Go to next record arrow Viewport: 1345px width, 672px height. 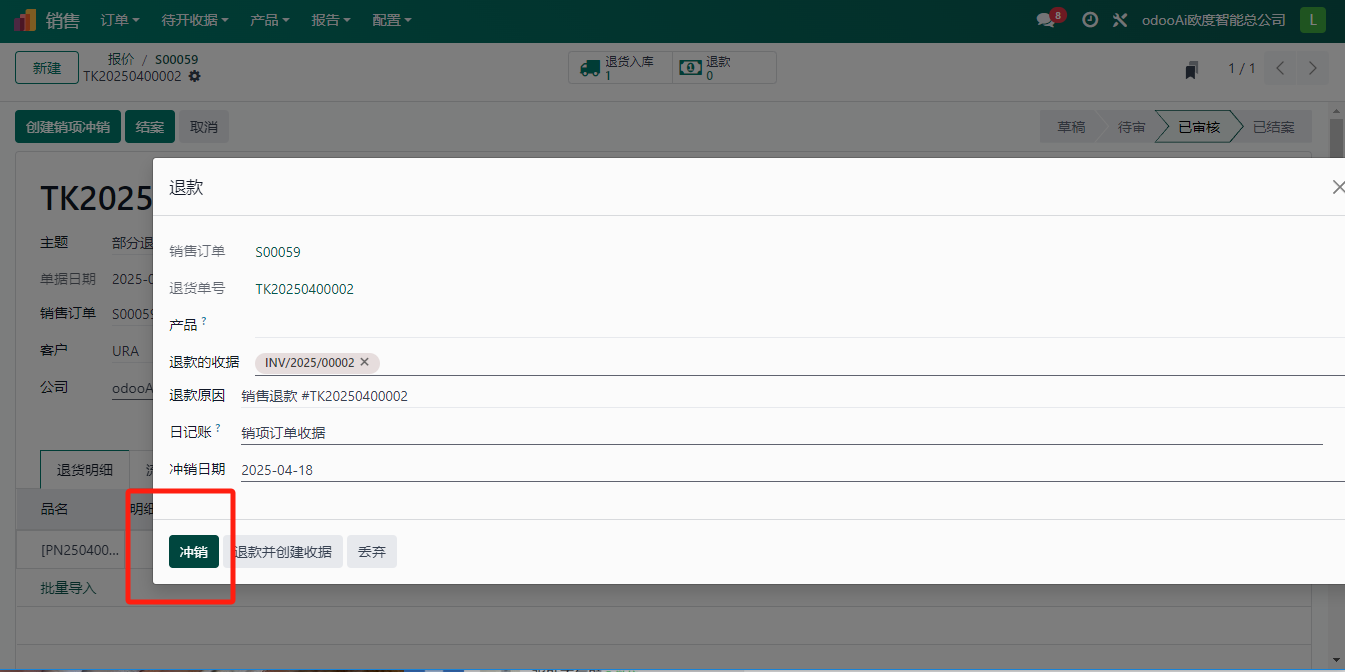click(1312, 68)
